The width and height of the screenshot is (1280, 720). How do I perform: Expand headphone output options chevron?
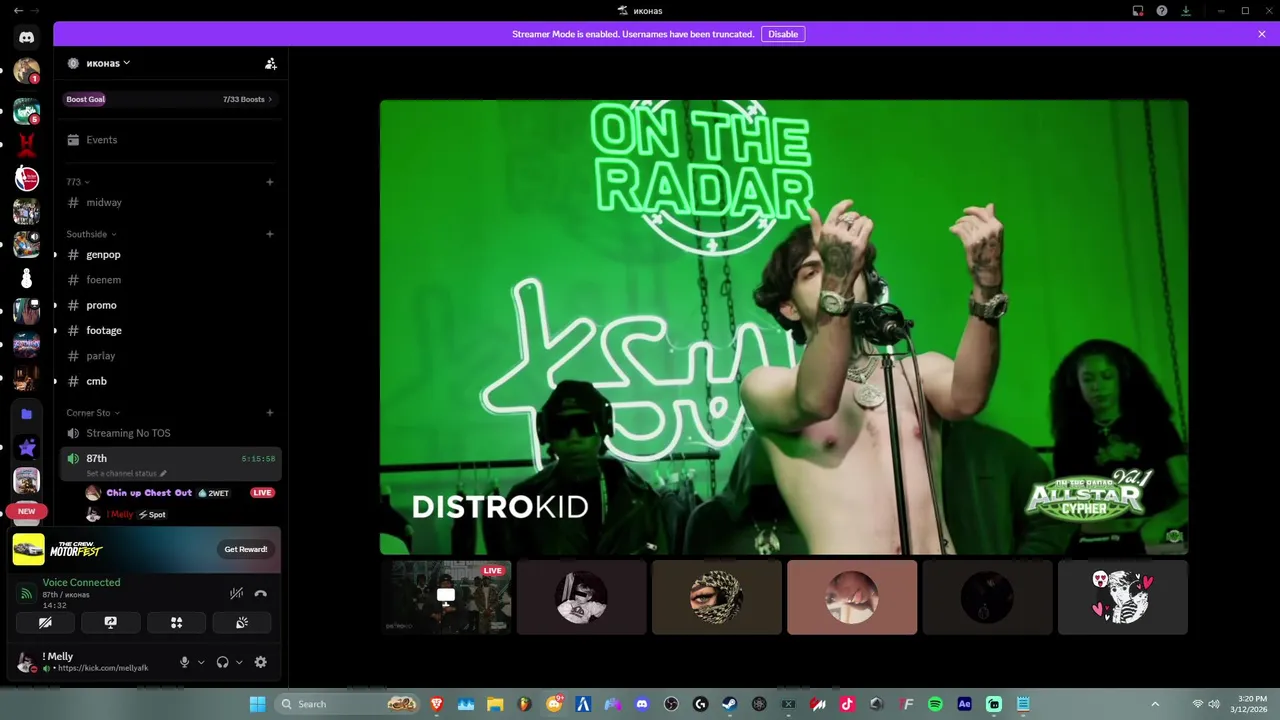[239, 662]
